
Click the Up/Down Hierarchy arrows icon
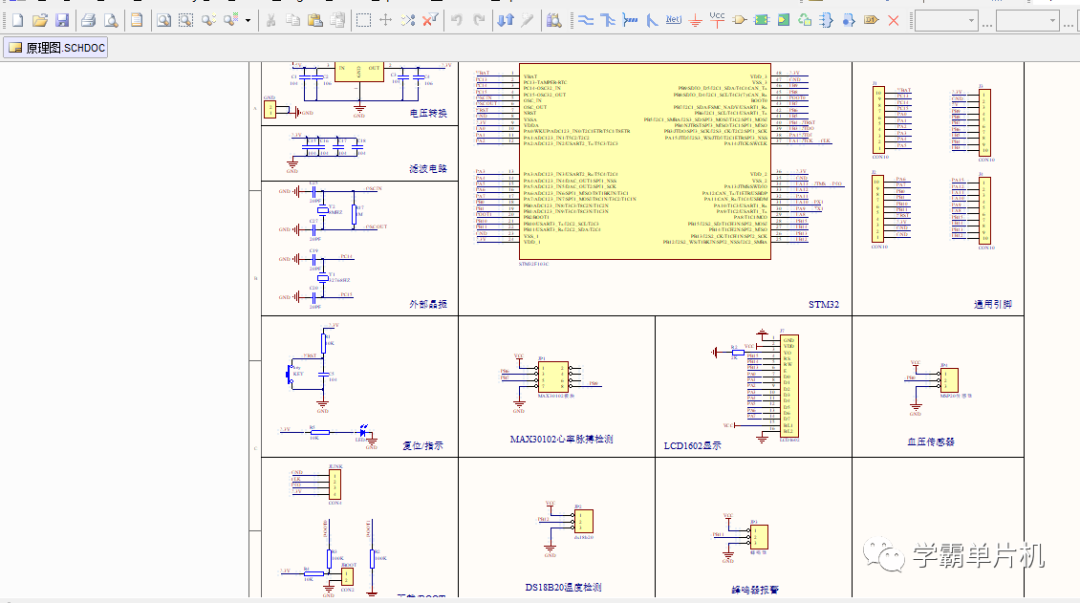pos(506,21)
